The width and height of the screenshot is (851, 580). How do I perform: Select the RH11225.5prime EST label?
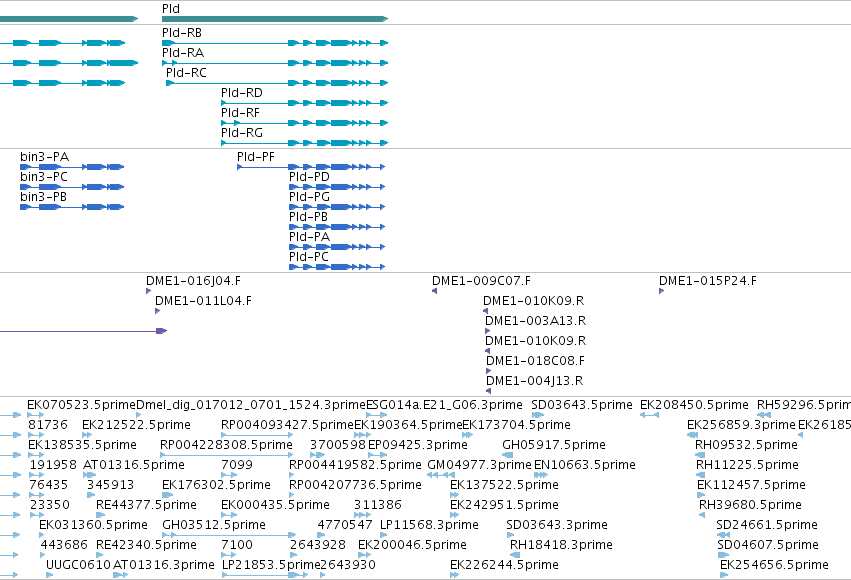(747, 466)
